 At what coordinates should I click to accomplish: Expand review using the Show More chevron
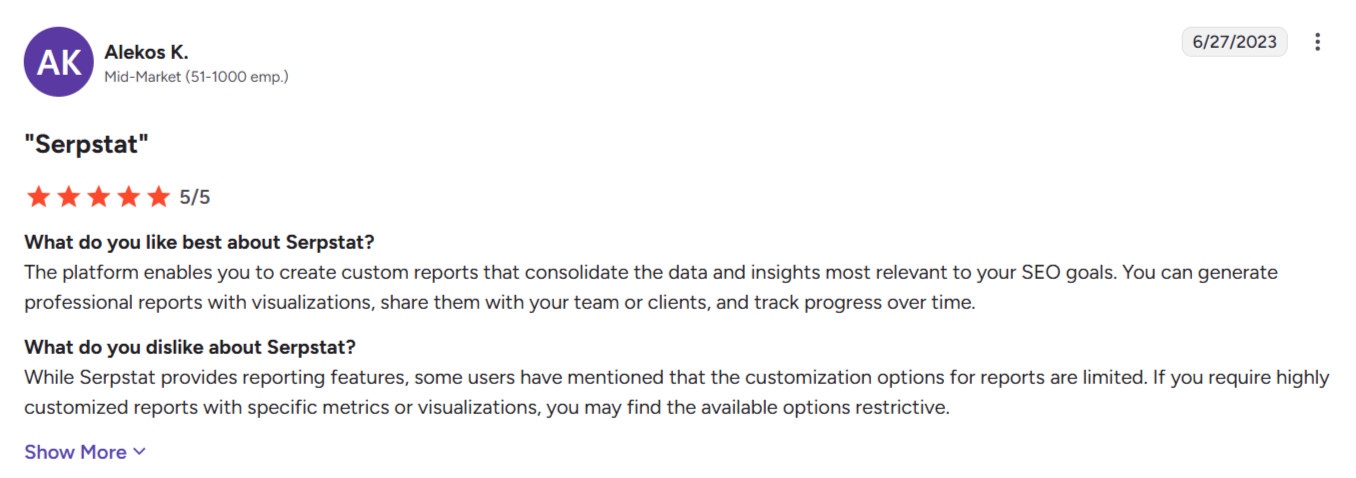click(x=139, y=452)
